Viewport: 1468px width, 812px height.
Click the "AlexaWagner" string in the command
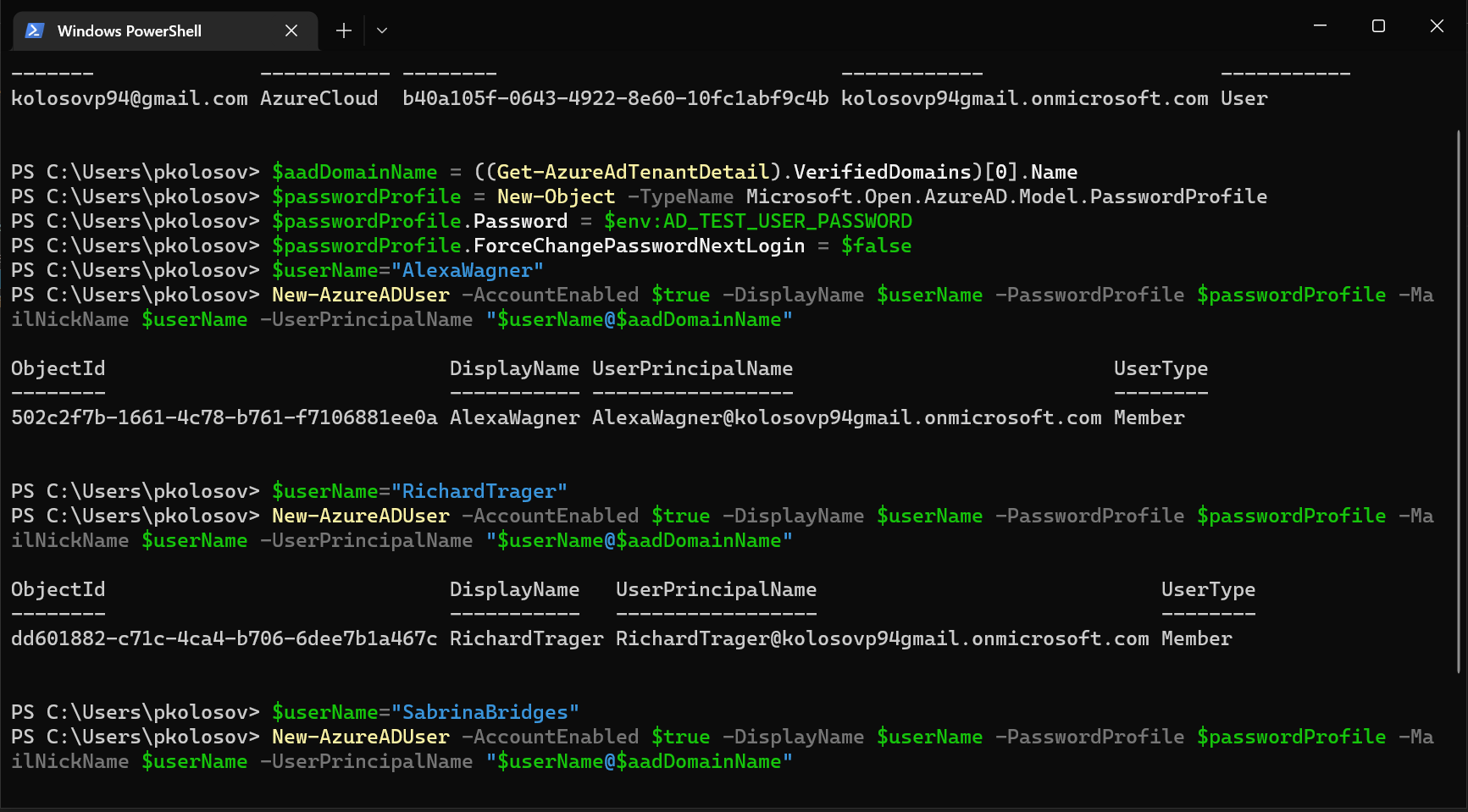pos(468,270)
